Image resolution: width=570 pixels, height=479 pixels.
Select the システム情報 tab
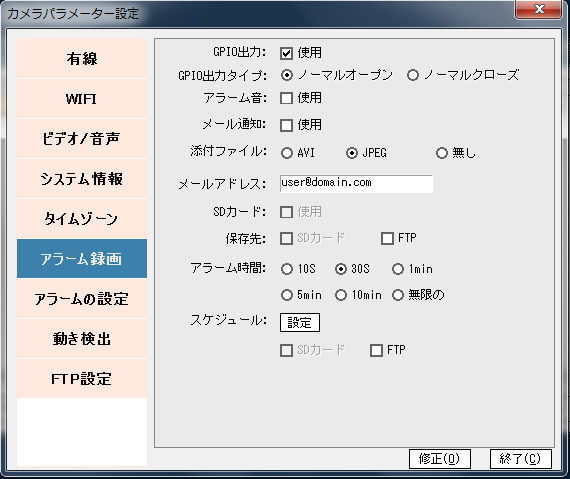(82, 178)
